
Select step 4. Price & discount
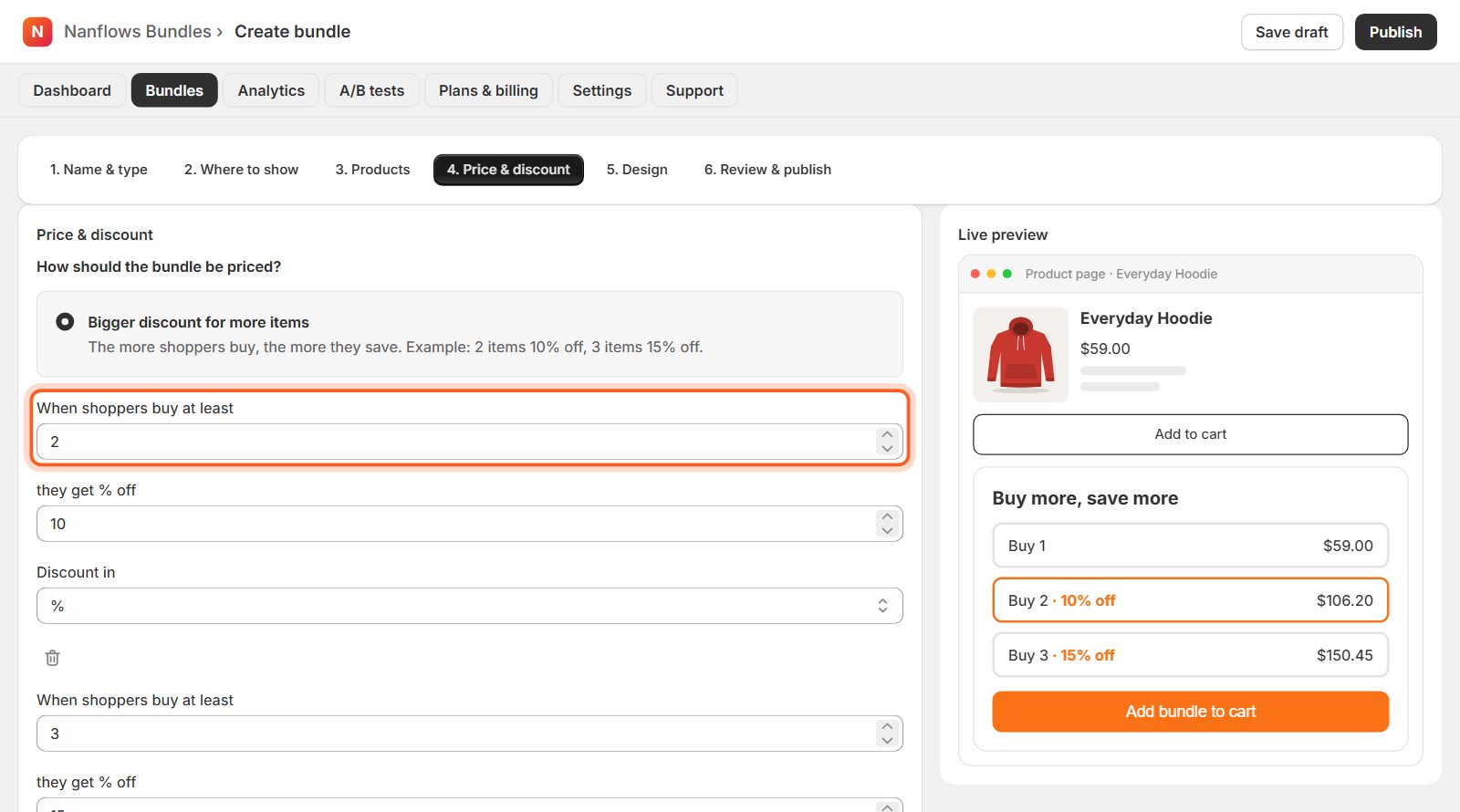(508, 170)
